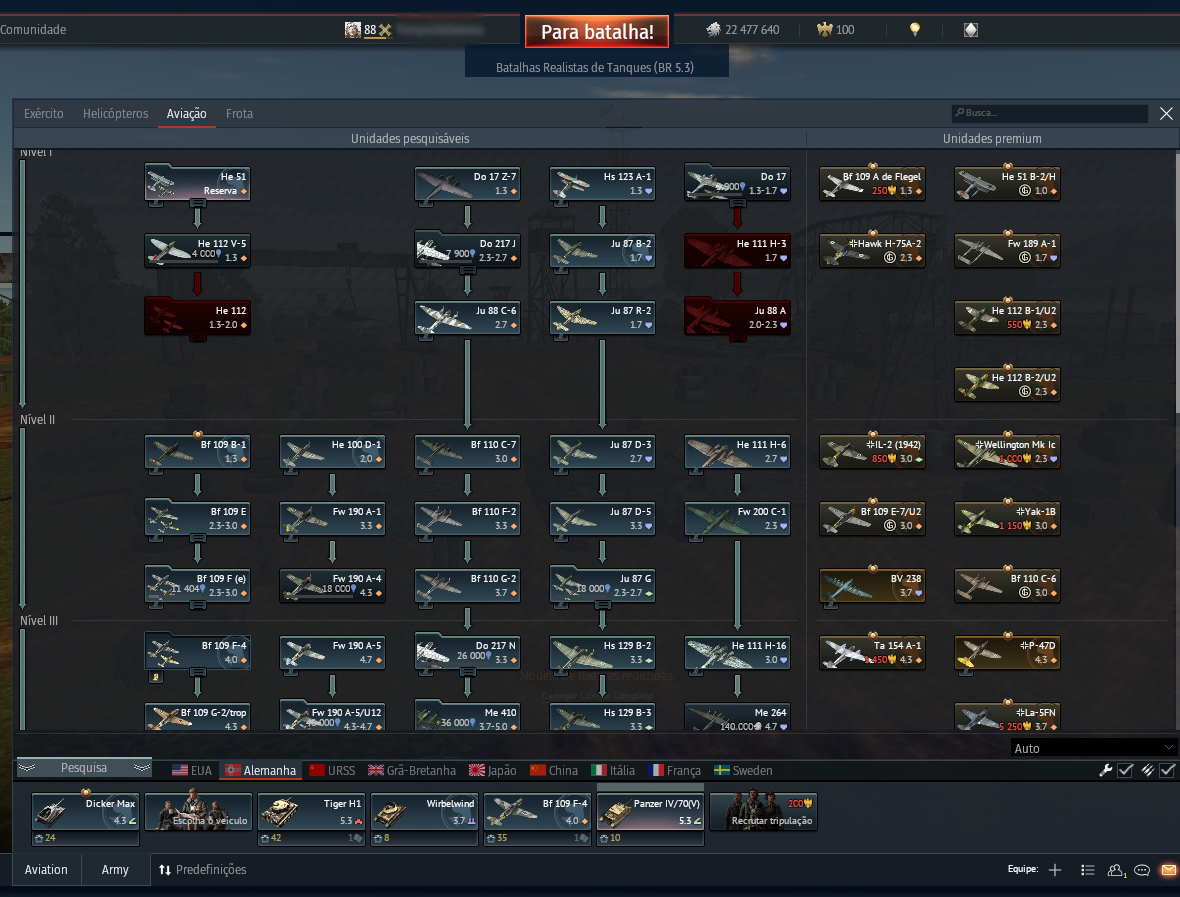Select the Grã-Bretanha nation tab
This screenshot has height=897, width=1180.
(x=412, y=771)
